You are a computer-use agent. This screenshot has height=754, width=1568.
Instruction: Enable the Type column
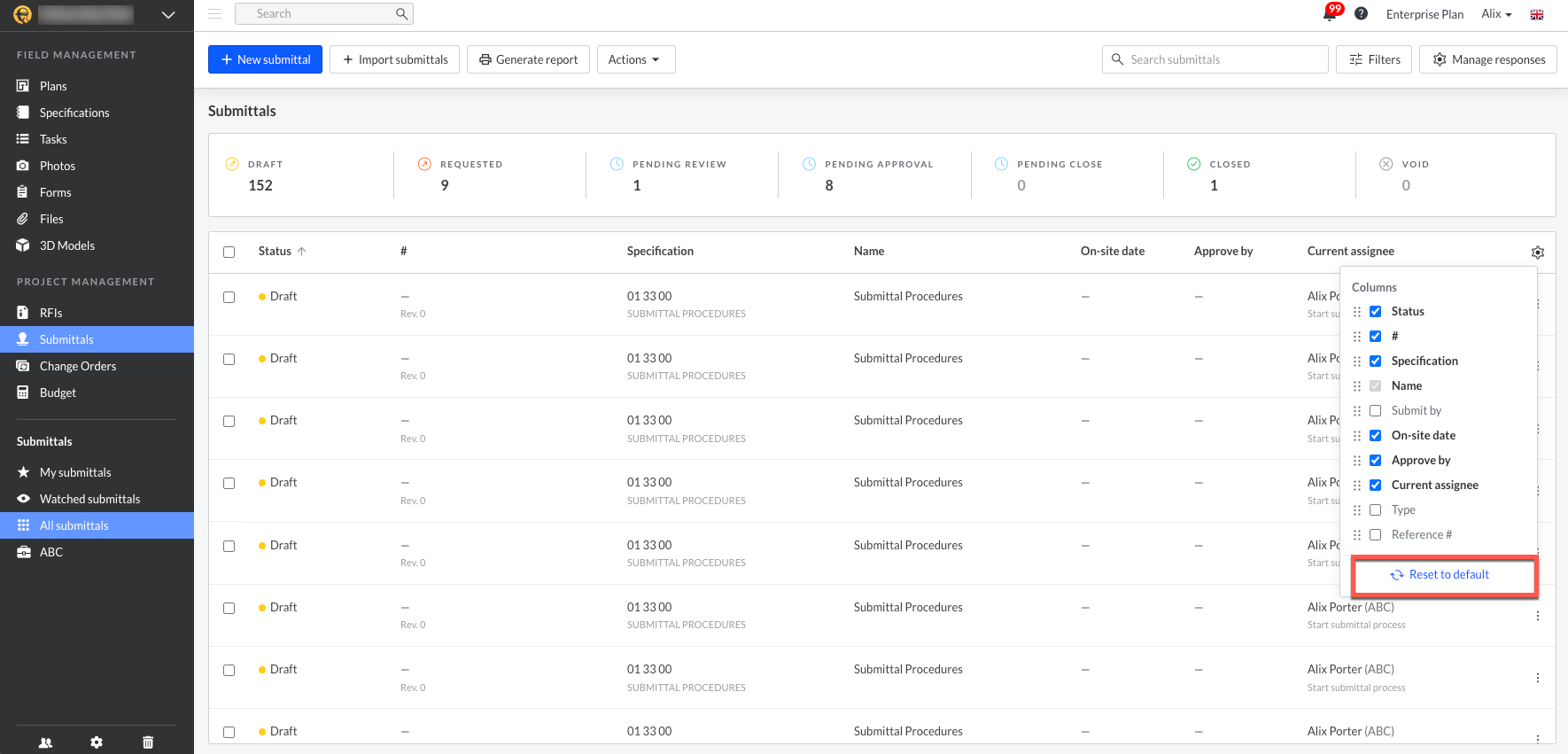pyautogui.click(x=1376, y=509)
